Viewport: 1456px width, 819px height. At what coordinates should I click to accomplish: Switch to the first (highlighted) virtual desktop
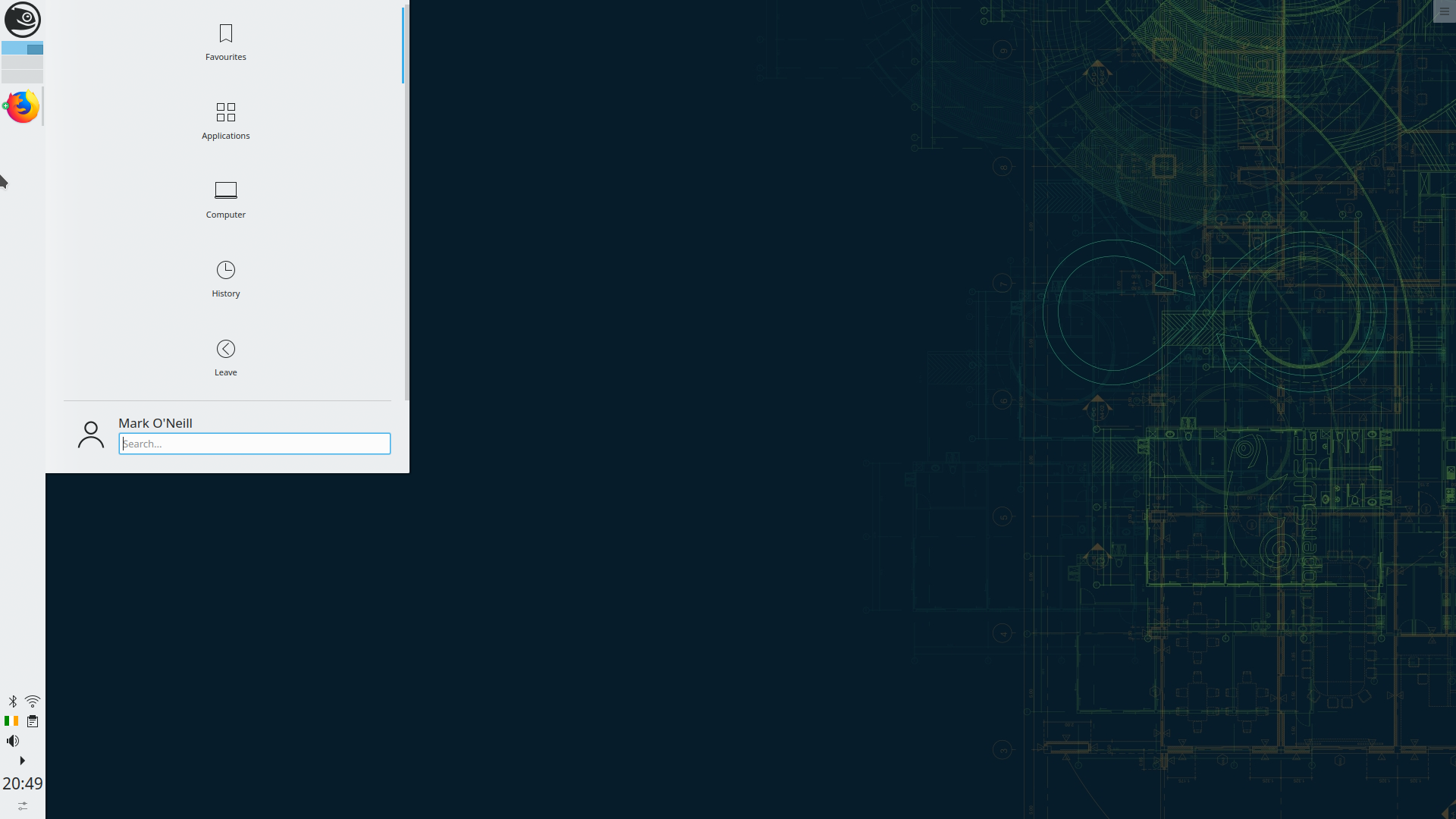pos(22,49)
